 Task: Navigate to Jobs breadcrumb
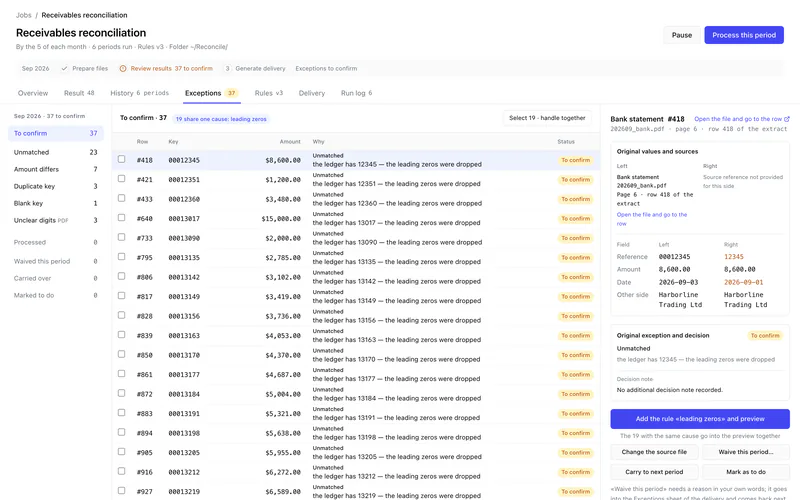(23, 15)
